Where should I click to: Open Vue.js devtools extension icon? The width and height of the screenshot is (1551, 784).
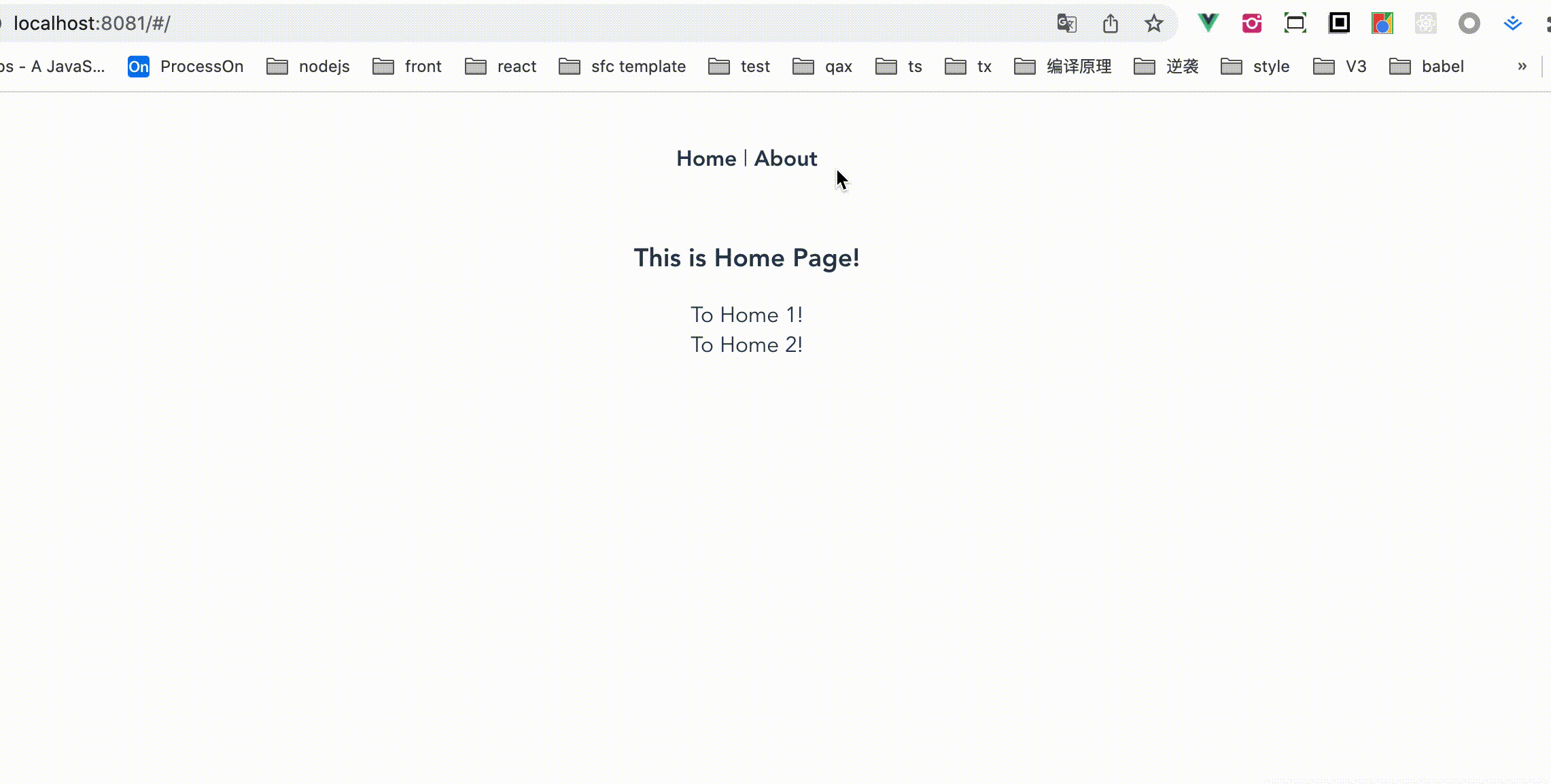(1208, 23)
